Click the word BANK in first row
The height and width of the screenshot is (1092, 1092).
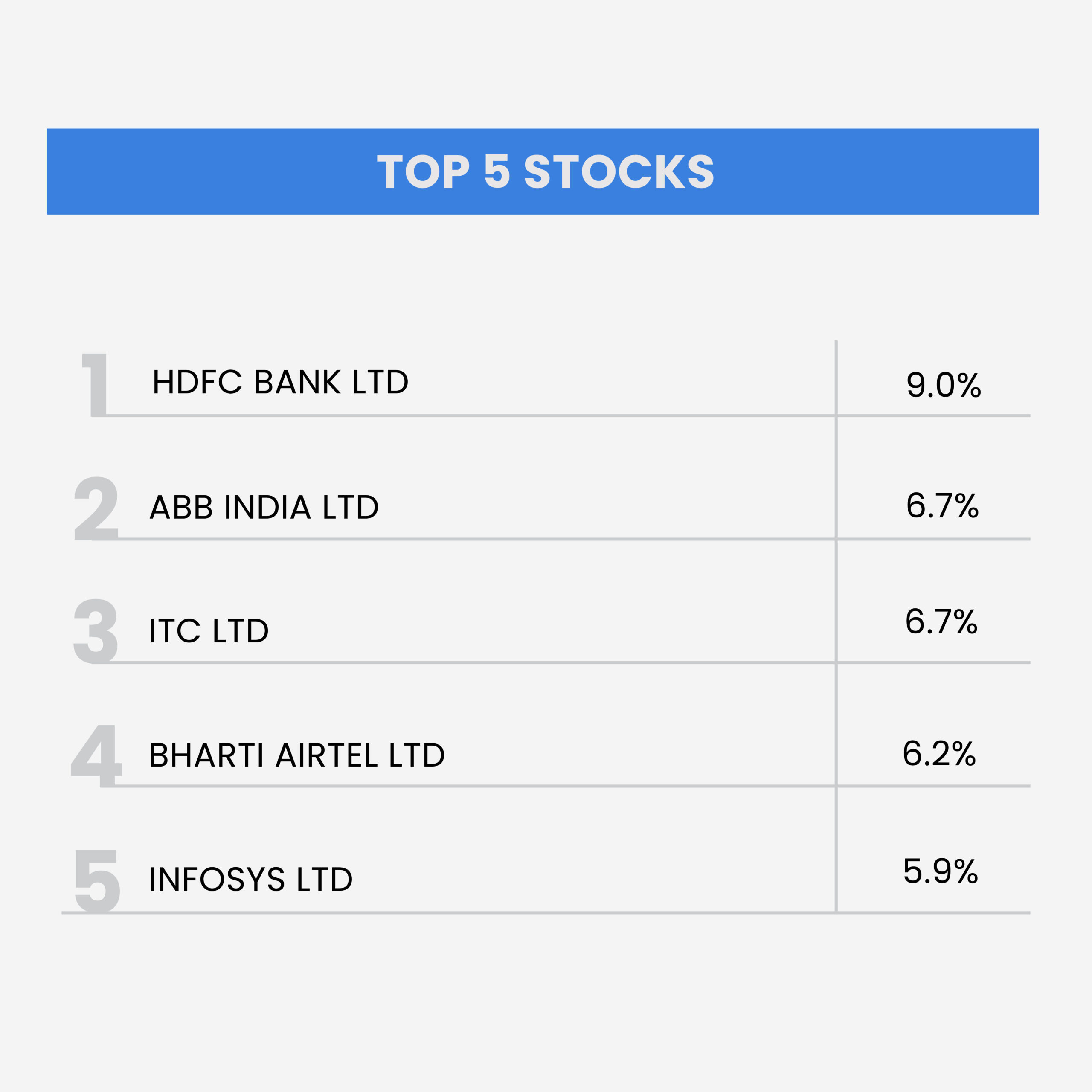[x=298, y=382]
